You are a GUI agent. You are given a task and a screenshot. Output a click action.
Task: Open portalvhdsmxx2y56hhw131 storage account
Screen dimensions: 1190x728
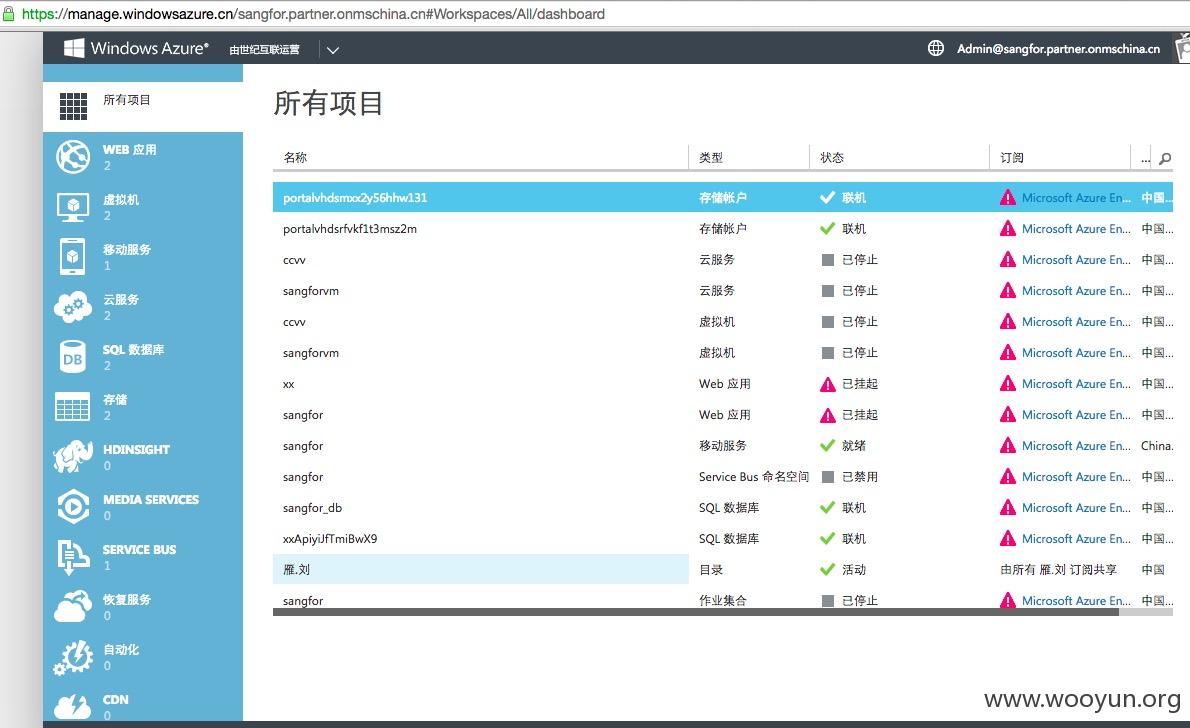coord(355,197)
